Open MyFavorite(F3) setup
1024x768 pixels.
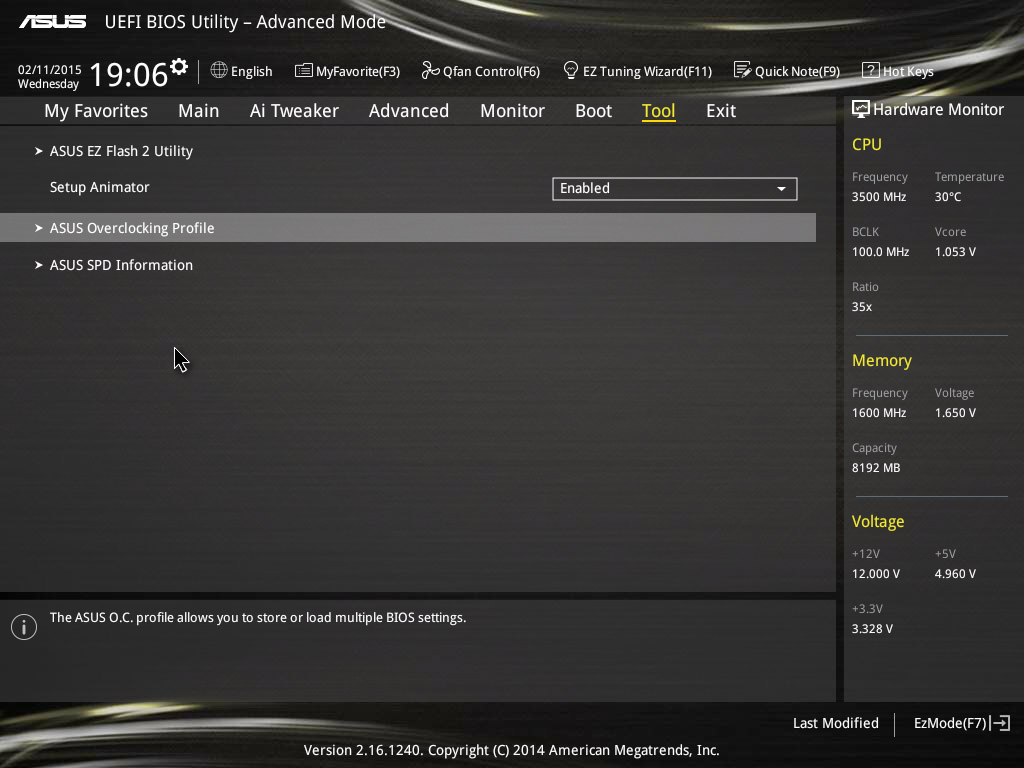(x=358, y=71)
